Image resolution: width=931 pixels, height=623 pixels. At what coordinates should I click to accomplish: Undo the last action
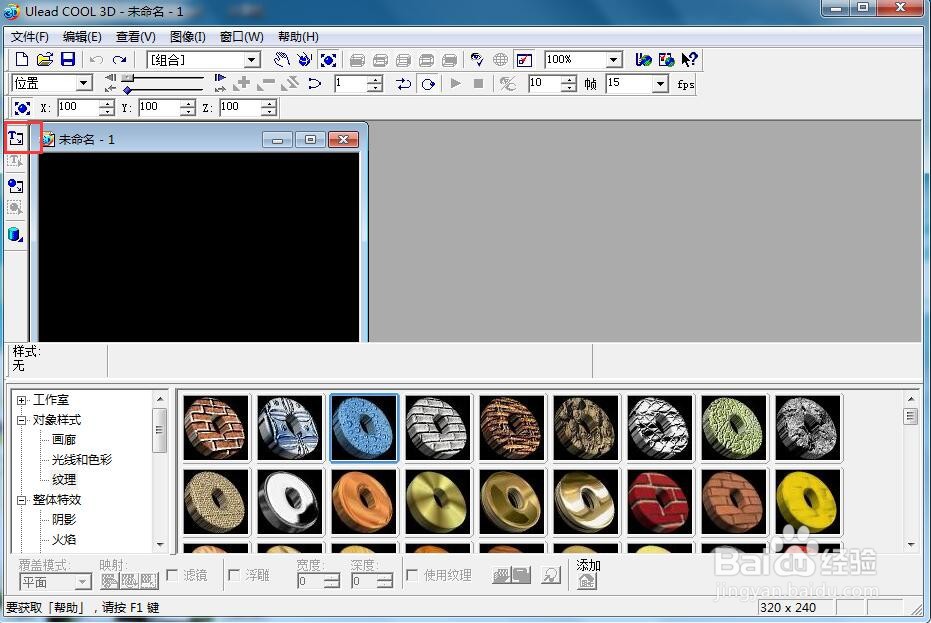pyautogui.click(x=96, y=59)
